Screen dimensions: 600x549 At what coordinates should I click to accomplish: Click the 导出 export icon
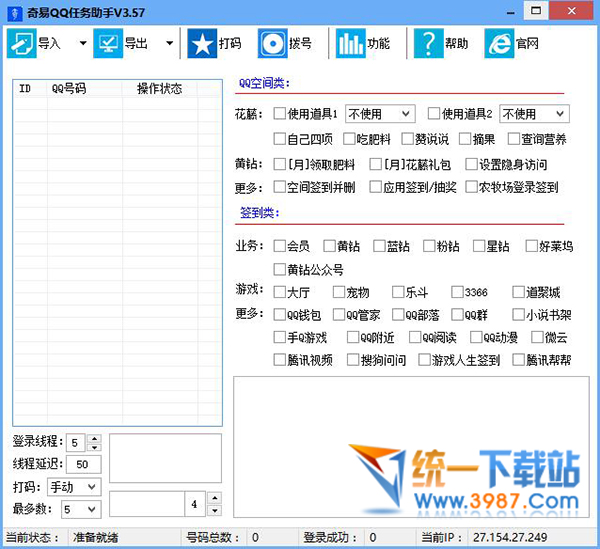108,43
